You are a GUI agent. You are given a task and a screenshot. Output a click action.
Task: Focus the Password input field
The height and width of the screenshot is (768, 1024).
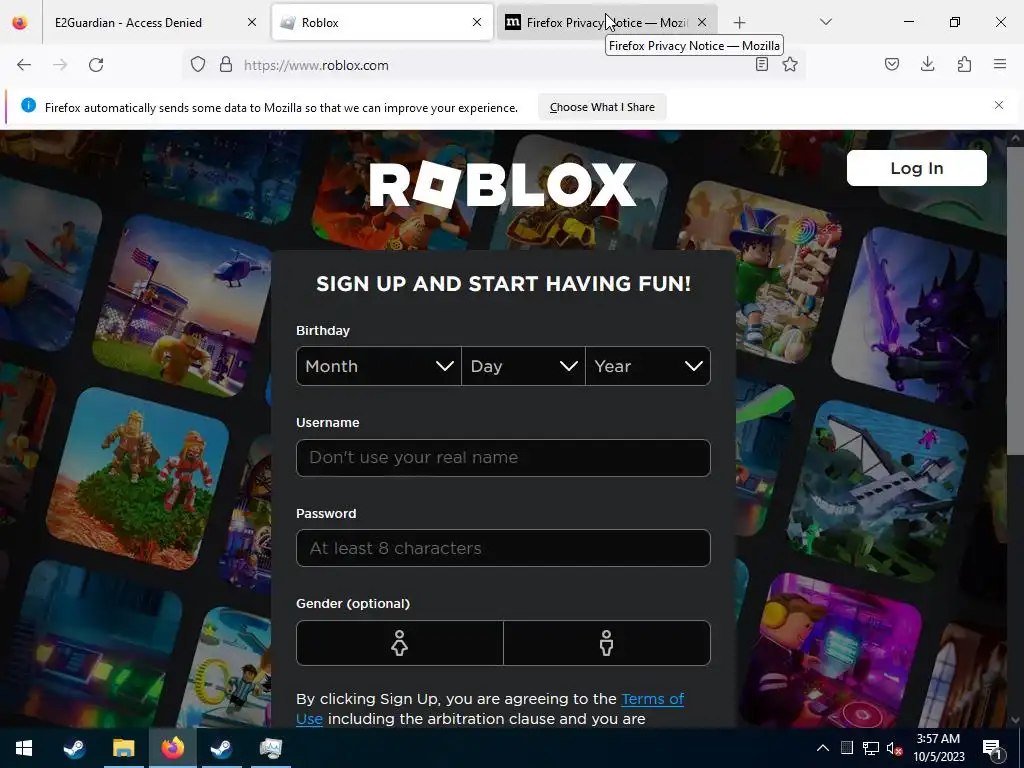tap(503, 548)
